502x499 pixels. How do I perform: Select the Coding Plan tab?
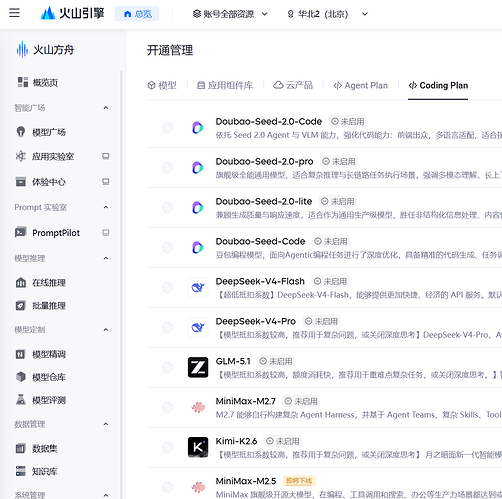438,86
